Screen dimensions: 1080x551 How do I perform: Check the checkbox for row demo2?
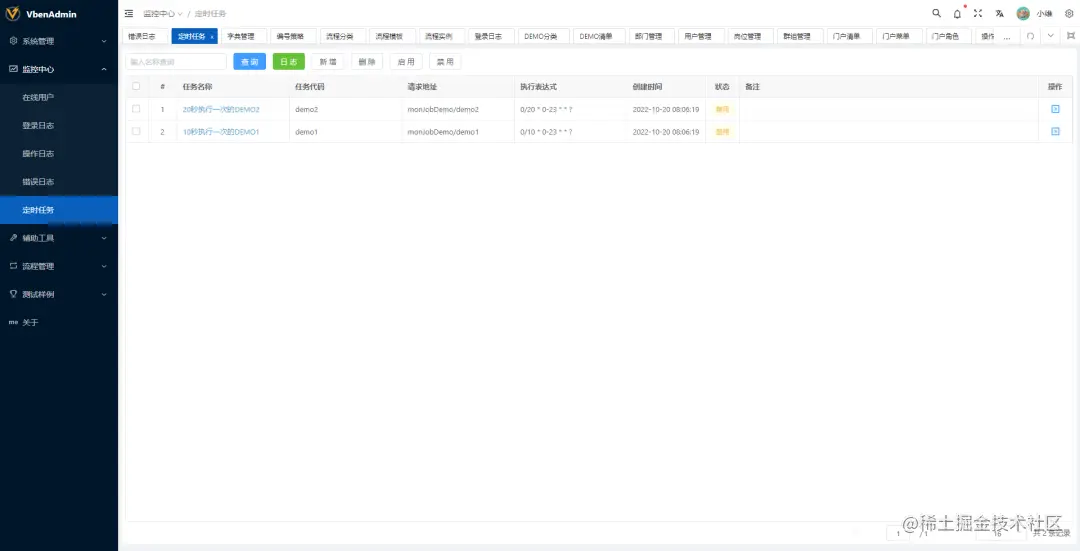136,109
